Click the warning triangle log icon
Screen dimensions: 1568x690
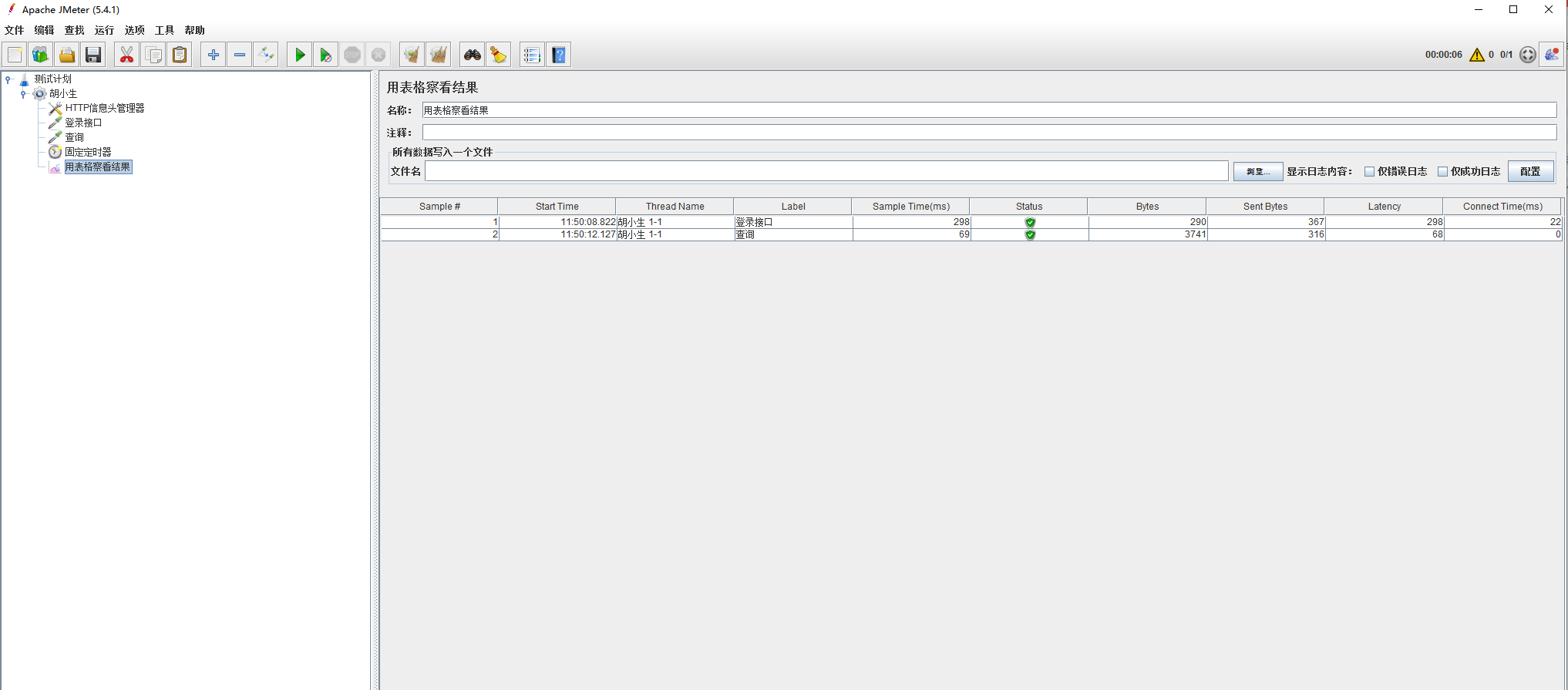1477,55
